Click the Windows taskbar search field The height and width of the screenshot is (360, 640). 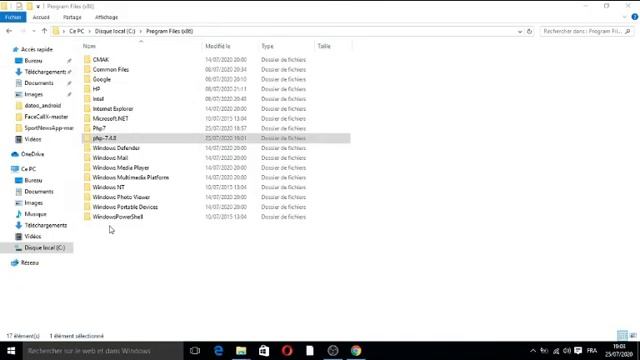[x=103, y=351]
